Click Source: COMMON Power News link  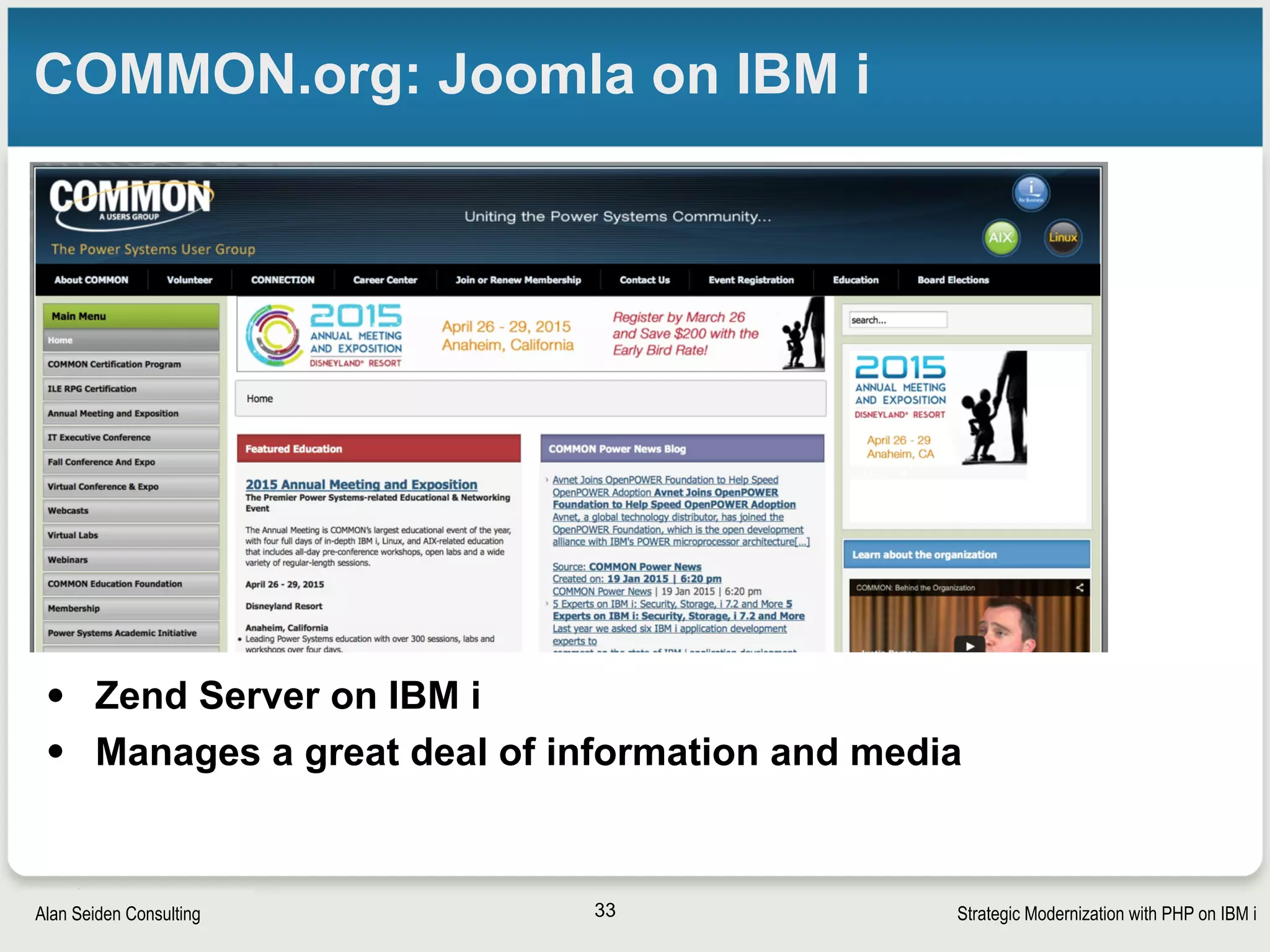(626, 566)
